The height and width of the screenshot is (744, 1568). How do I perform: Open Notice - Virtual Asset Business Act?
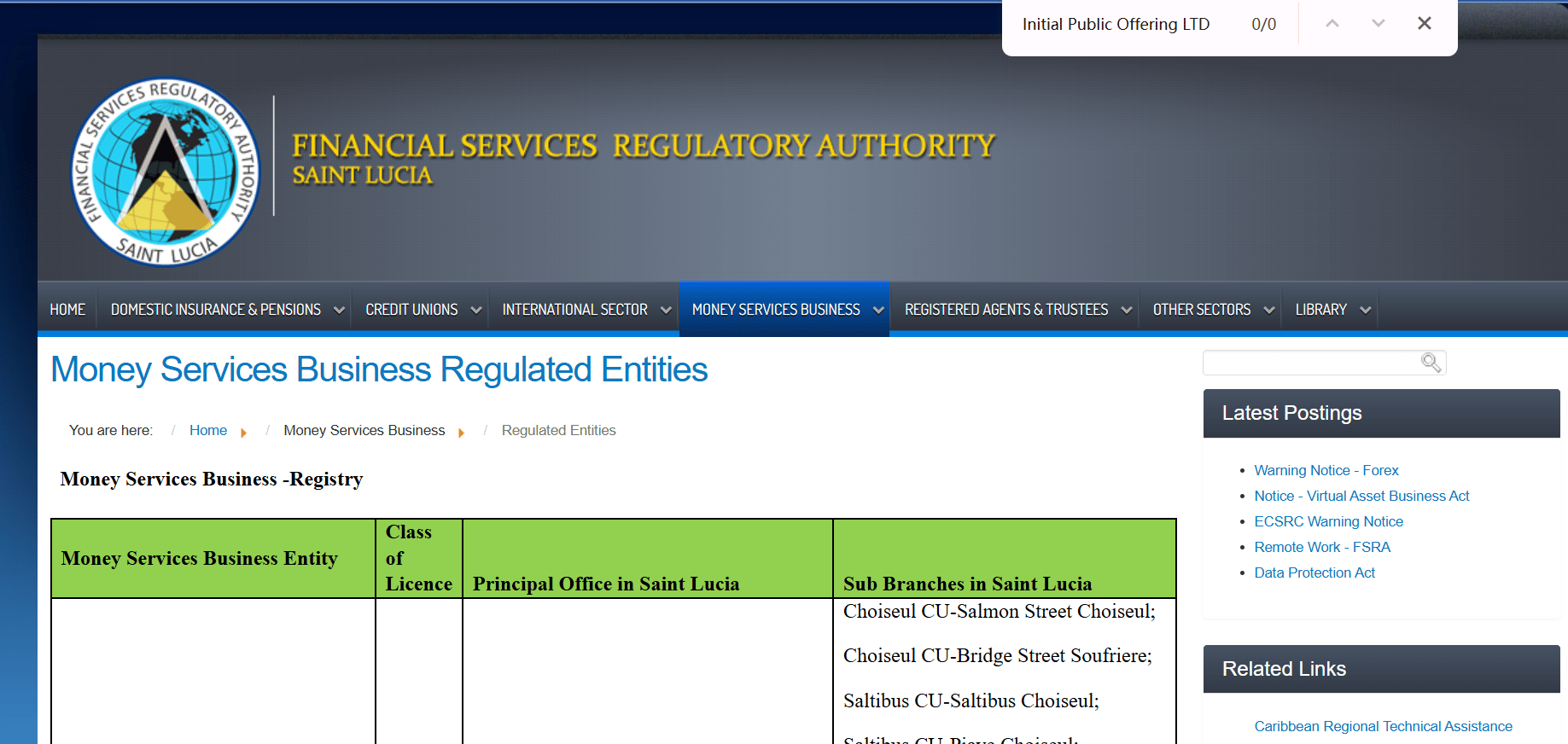point(1362,497)
